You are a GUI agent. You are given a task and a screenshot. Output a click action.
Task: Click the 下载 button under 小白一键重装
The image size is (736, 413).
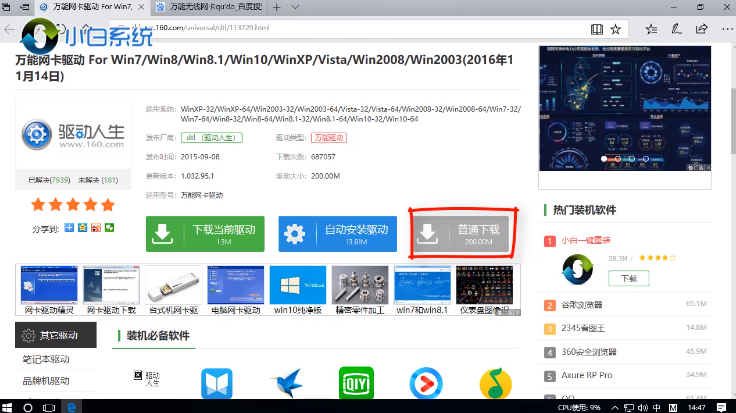coord(628,278)
